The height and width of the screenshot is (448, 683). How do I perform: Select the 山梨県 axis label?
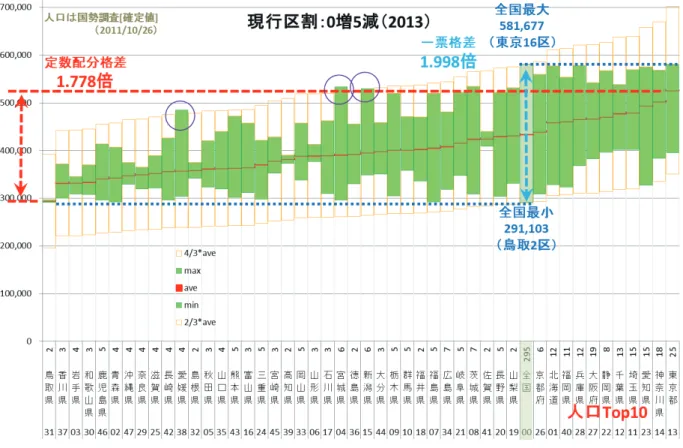click(x=514, y=387)
